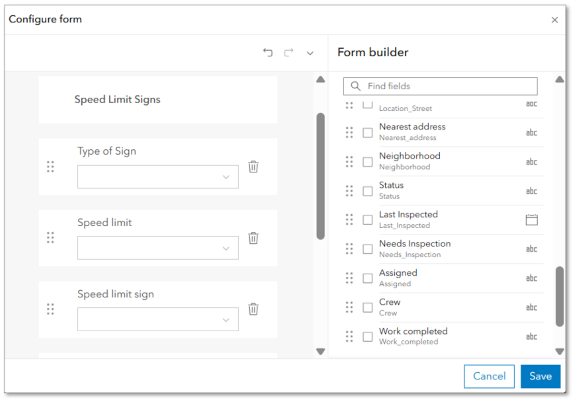The height and width of the screenshot is (400, 573).
Task: Click the Last Inspected calendar type icon
Action: (x=531, y=220)
